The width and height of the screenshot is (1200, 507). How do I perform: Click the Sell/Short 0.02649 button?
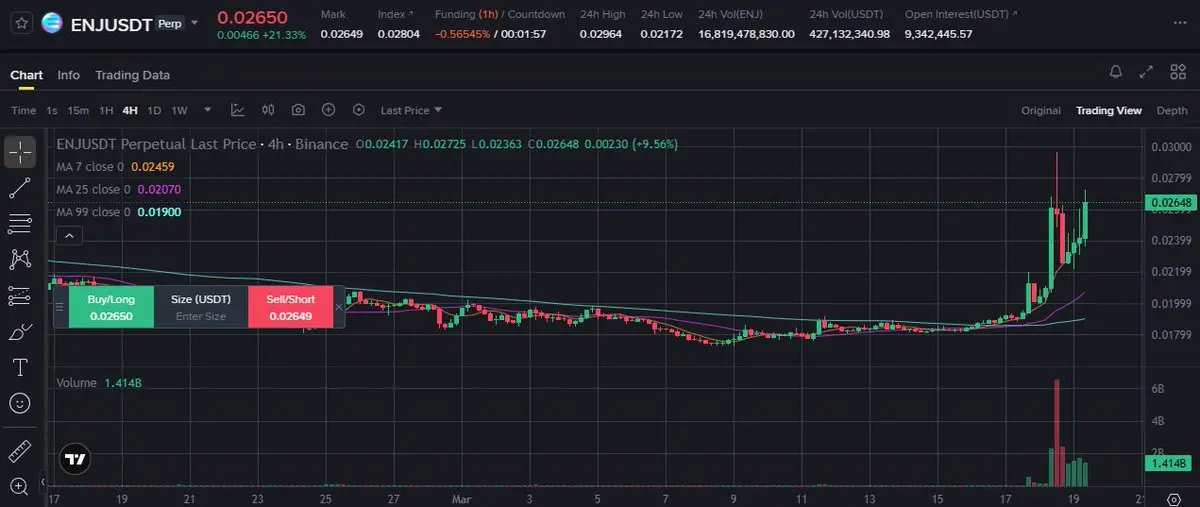pyautogui.click(x=291, y=307)
